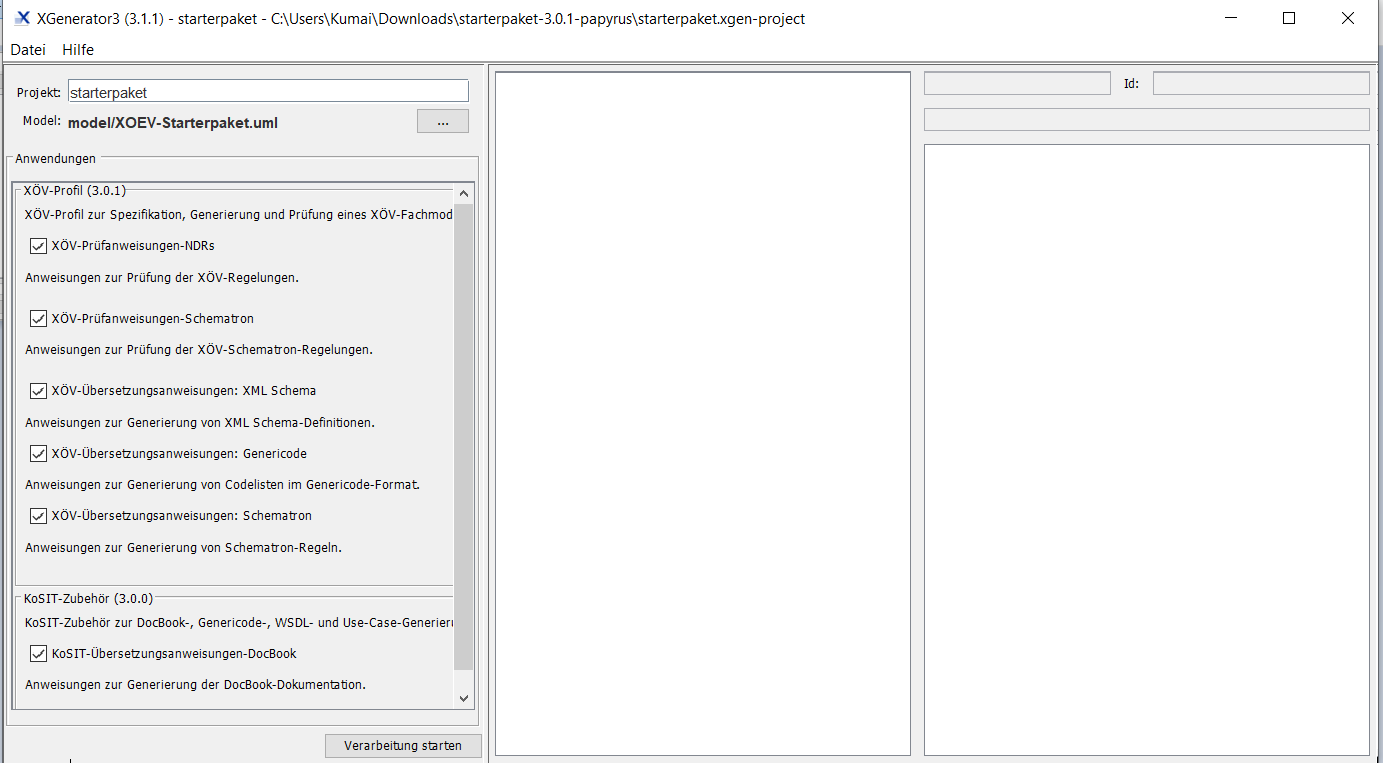Click the XGenerator3 app icon in title bar
This screenshot has height=763, width=1383.
pos(22,18)
